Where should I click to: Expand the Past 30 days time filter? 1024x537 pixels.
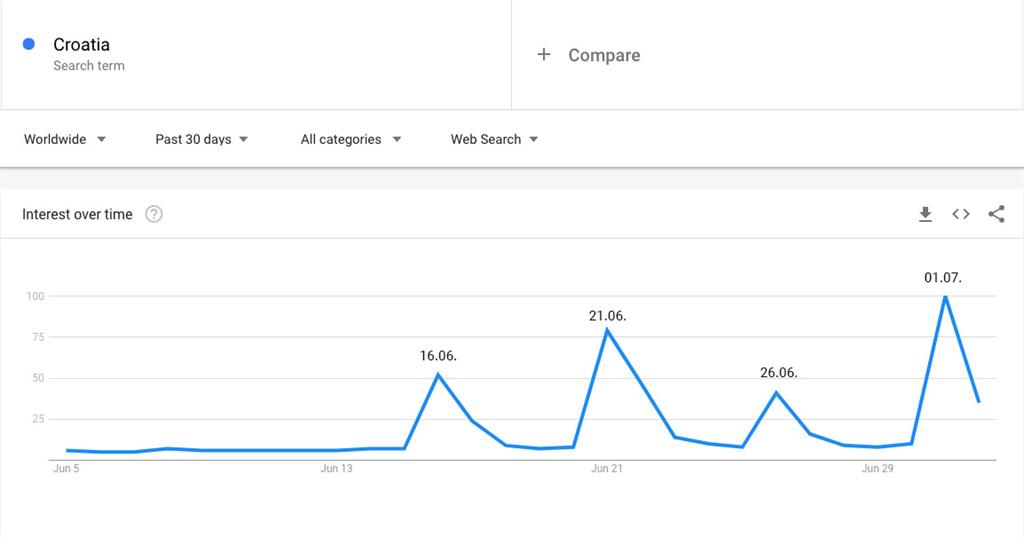201,139
